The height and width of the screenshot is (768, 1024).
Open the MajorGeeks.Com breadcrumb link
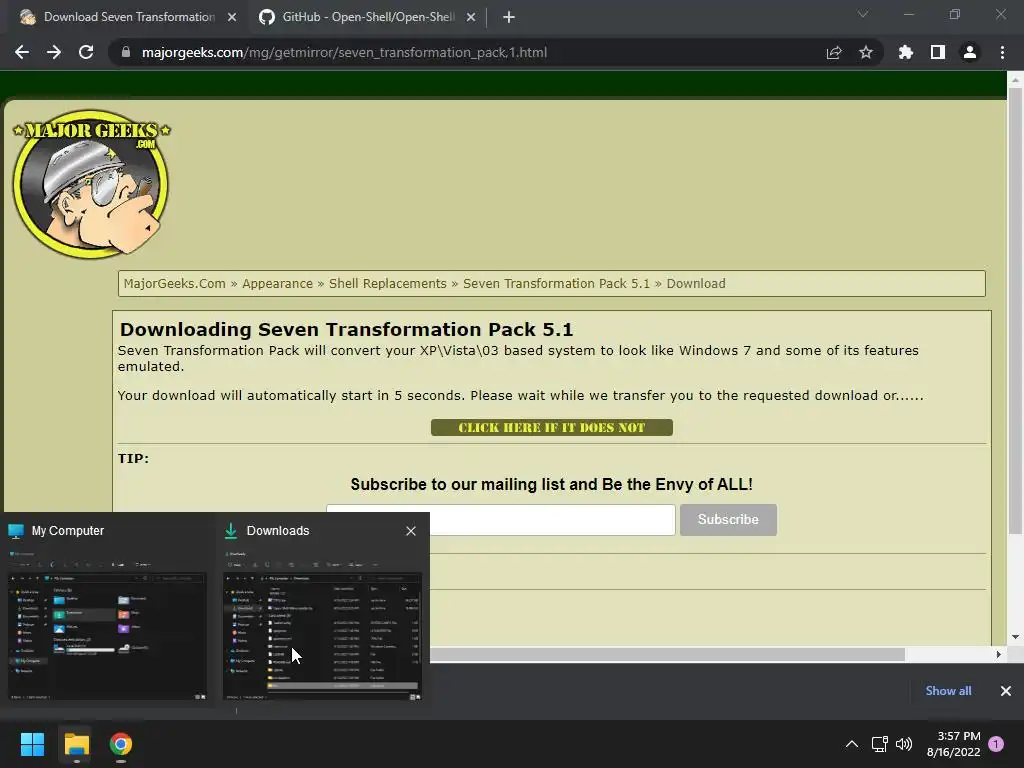174,283
